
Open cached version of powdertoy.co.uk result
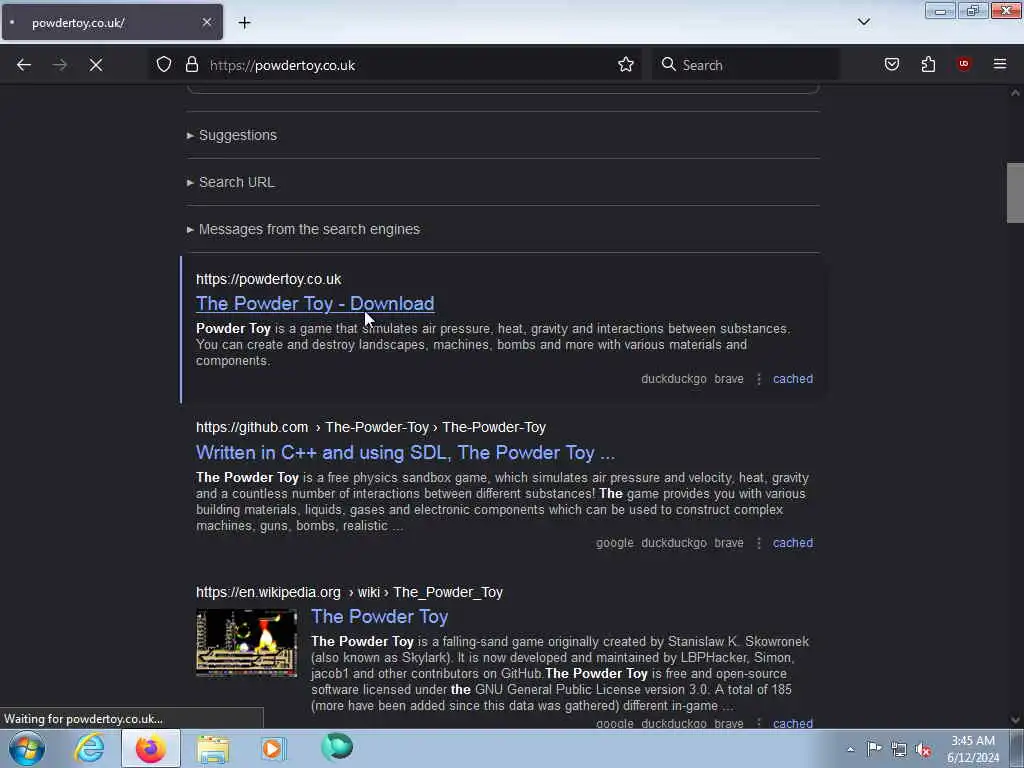[x=793, y=379]
